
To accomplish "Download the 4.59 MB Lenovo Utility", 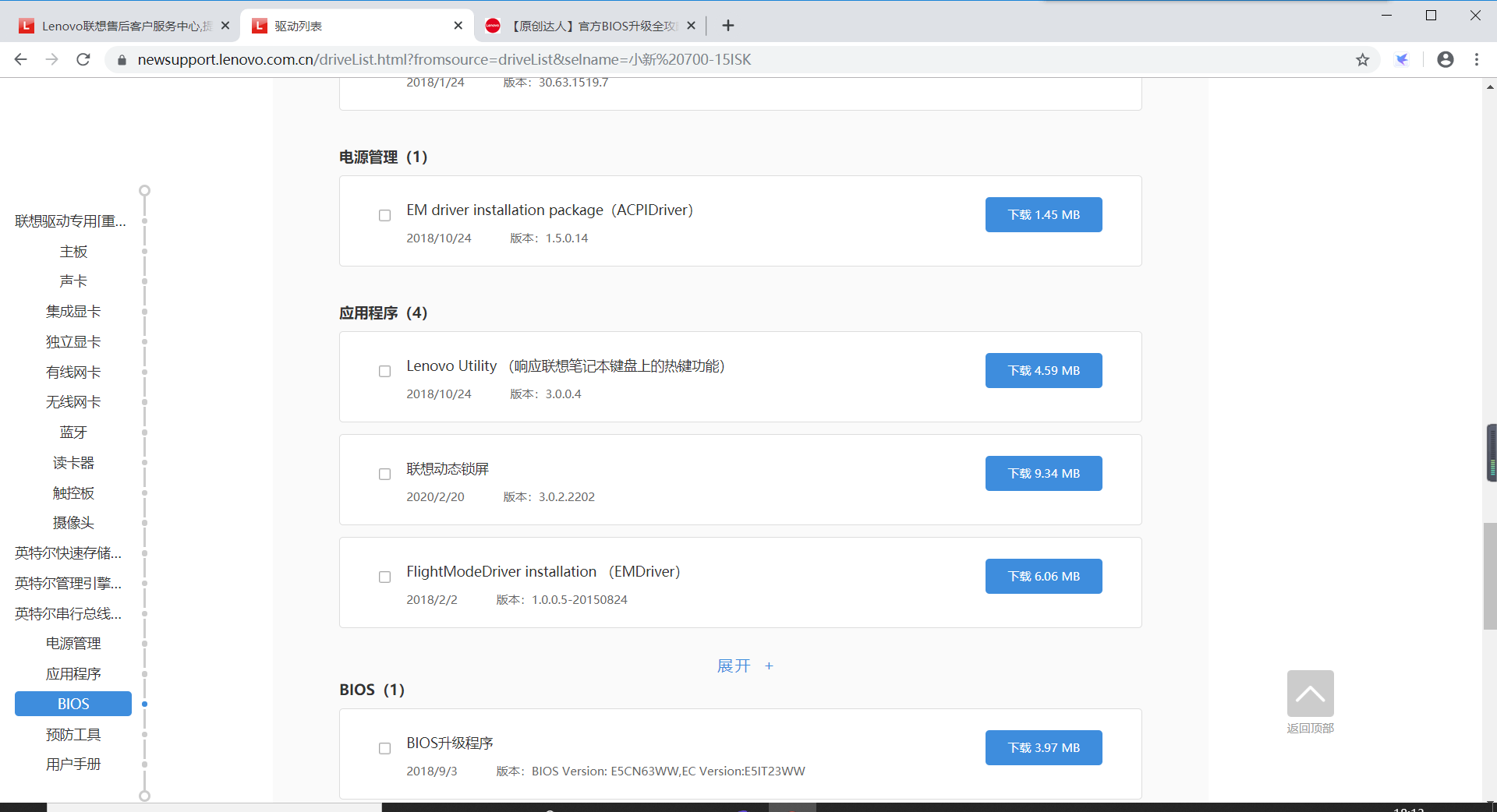I will [1043, 370].
